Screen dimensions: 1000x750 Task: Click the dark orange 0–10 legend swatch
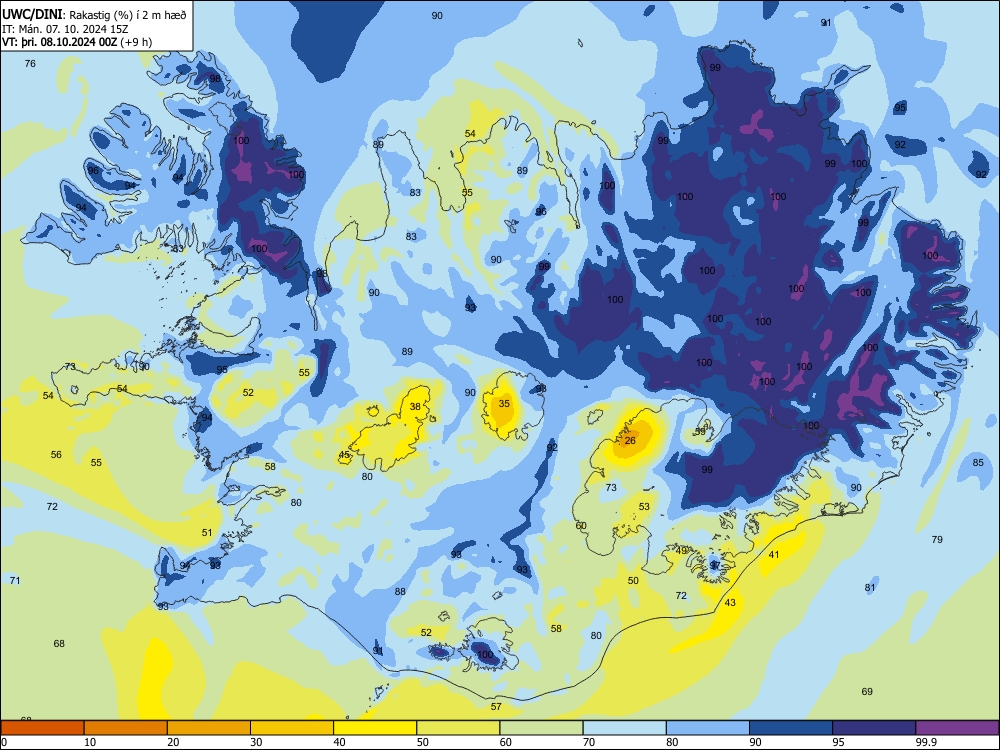pyautogui.click(x=42, y=728)
